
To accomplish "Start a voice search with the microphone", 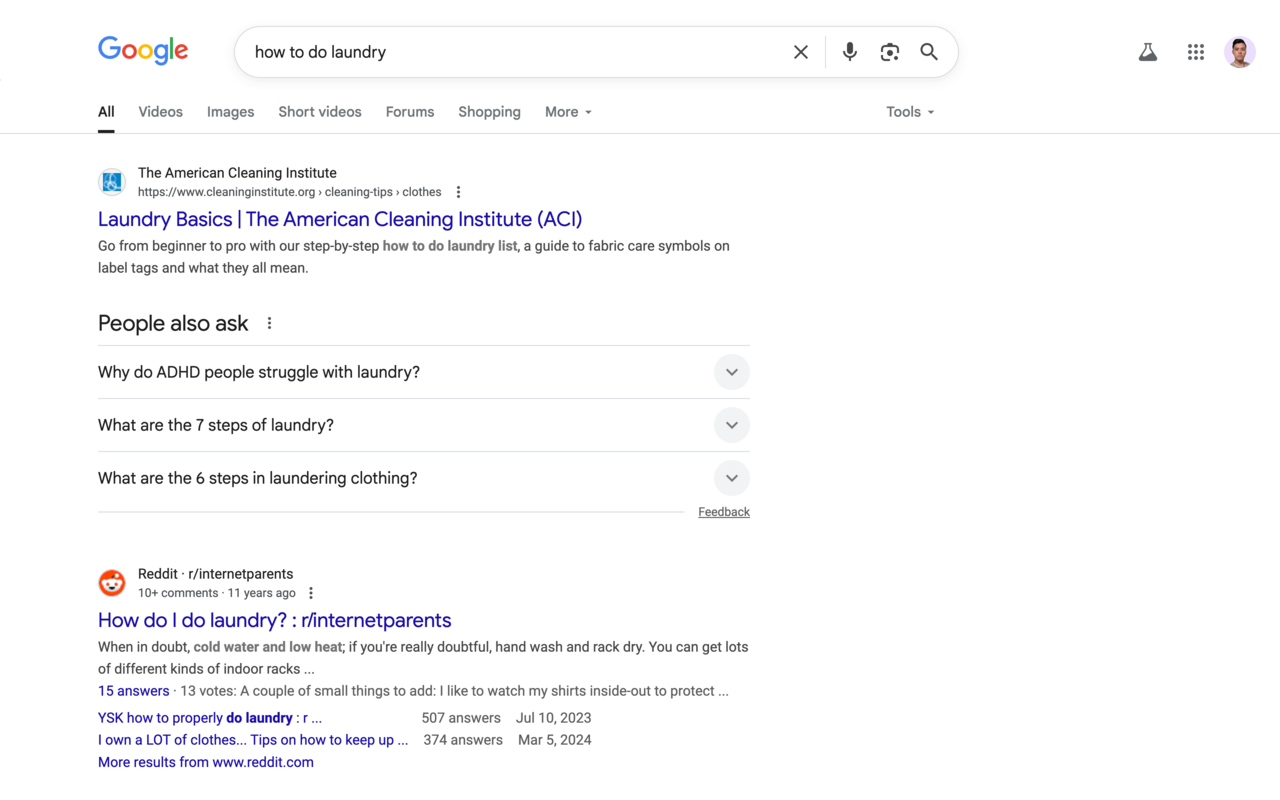I will [x=849, y=51].
